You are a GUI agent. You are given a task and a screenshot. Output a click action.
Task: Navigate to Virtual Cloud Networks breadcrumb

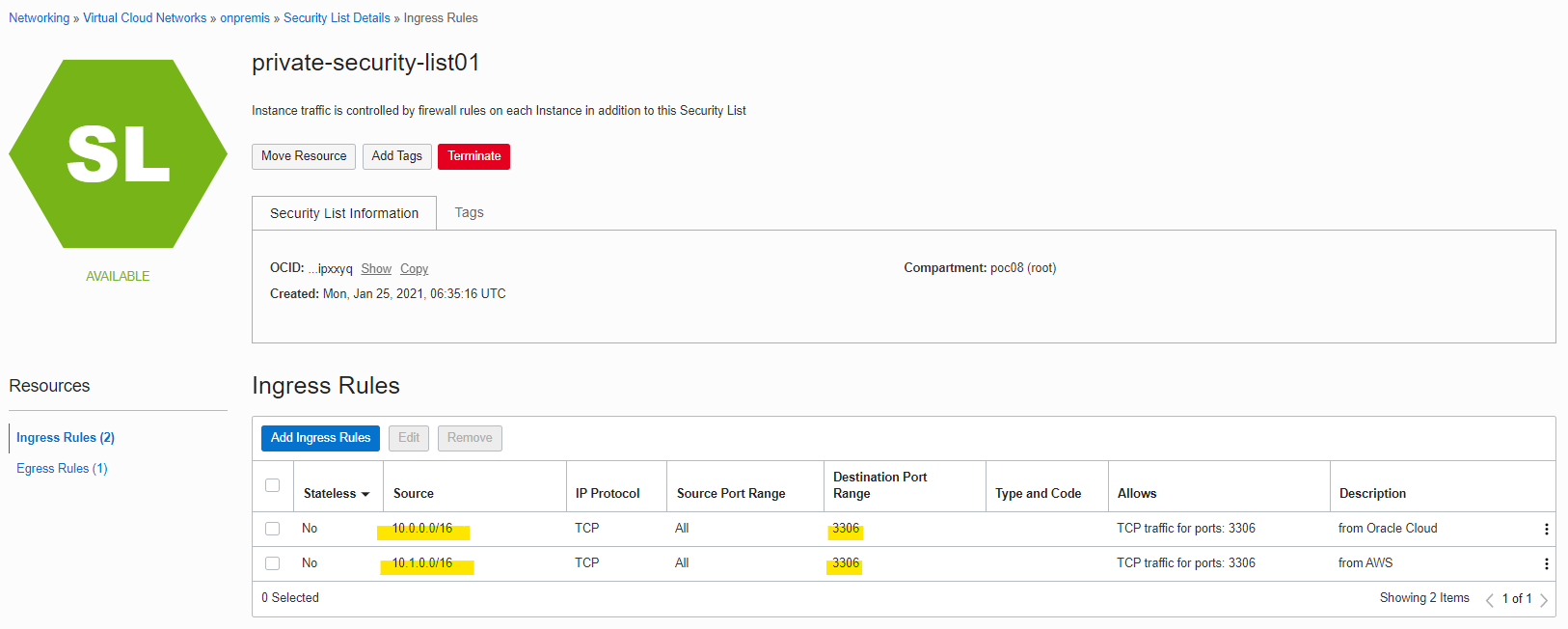[x=145, y=18]
